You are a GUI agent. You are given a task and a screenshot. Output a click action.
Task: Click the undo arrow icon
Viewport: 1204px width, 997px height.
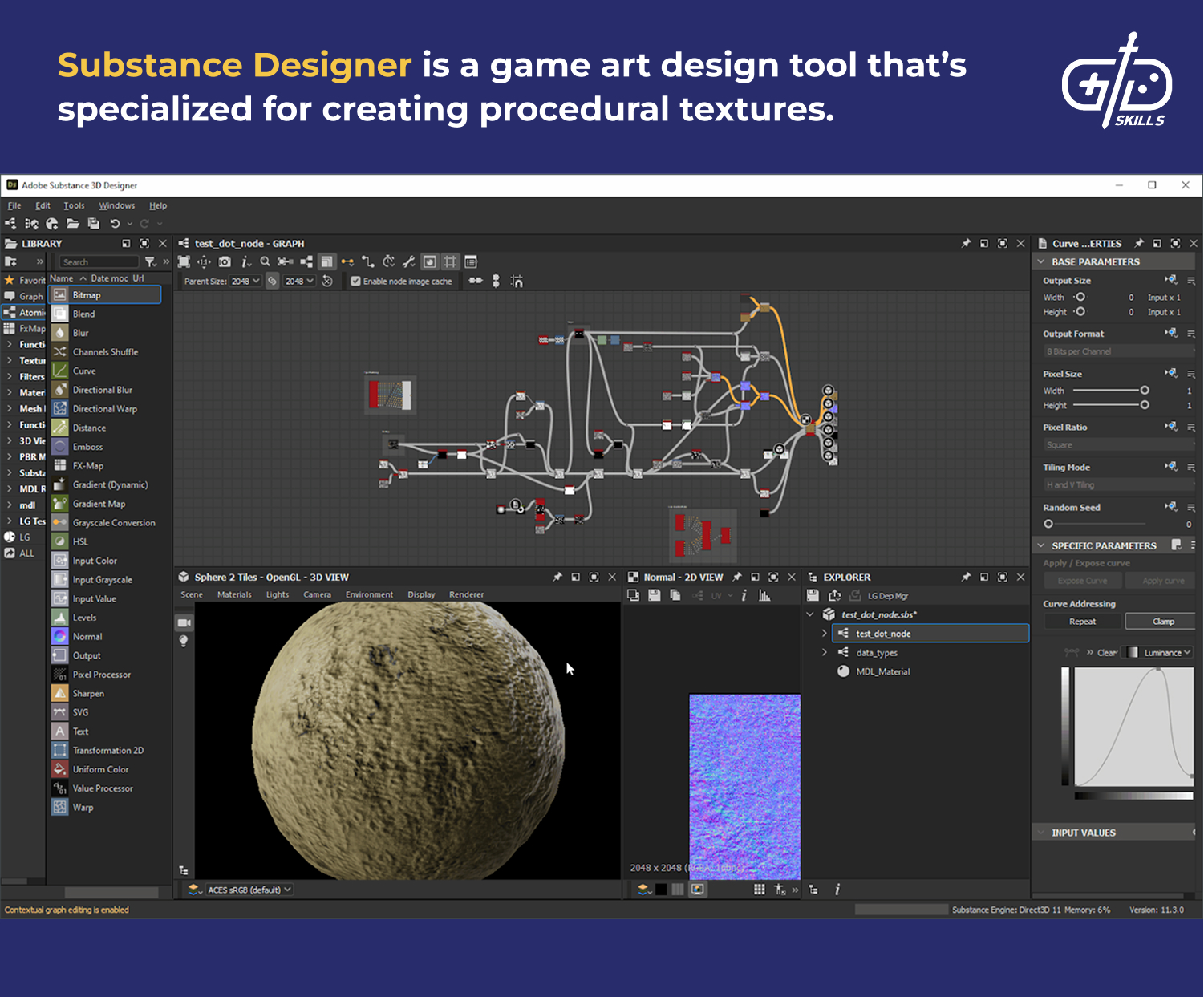point(115,224)
